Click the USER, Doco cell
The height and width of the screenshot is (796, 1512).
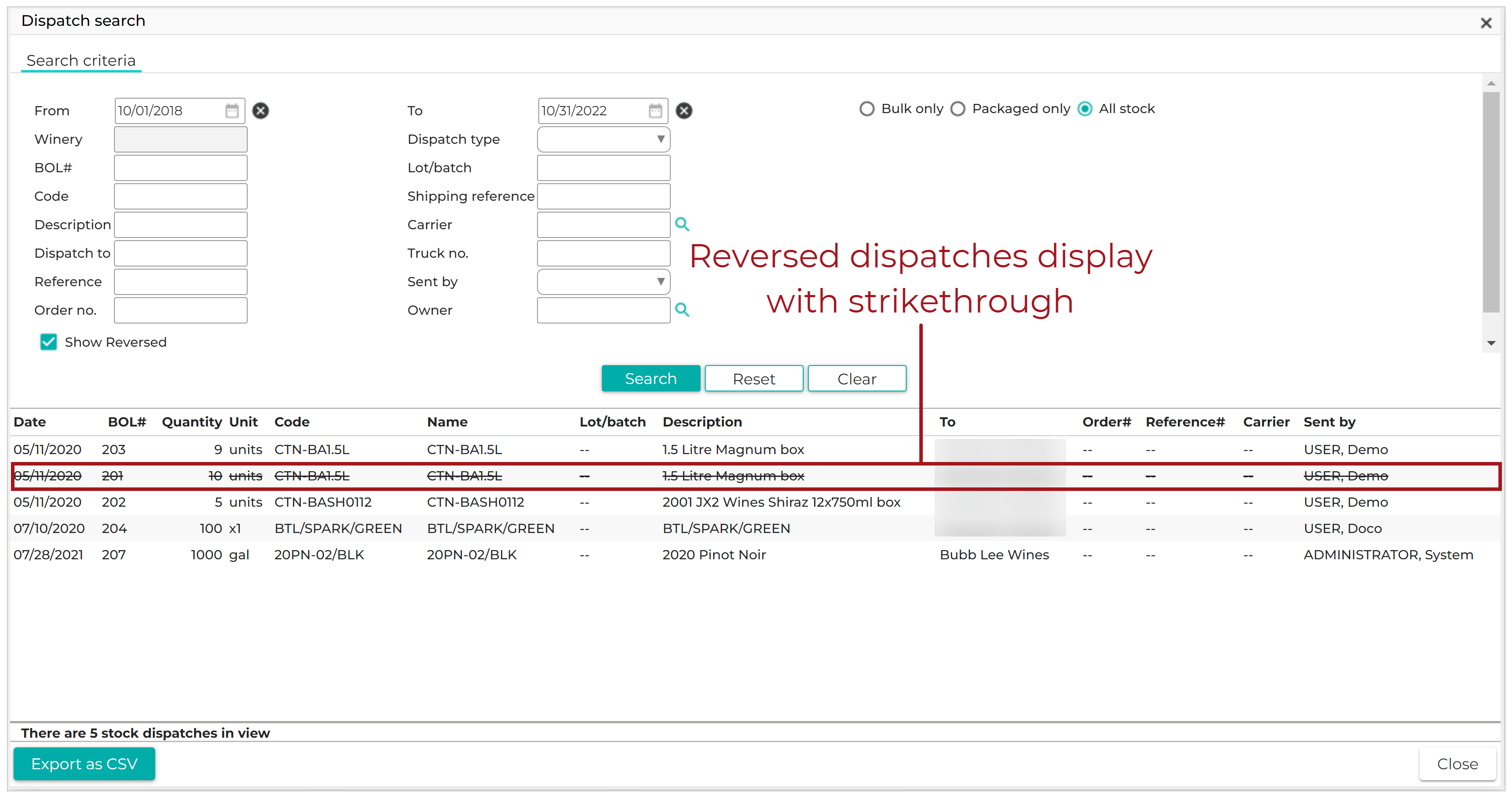(x=1342, y=528)
